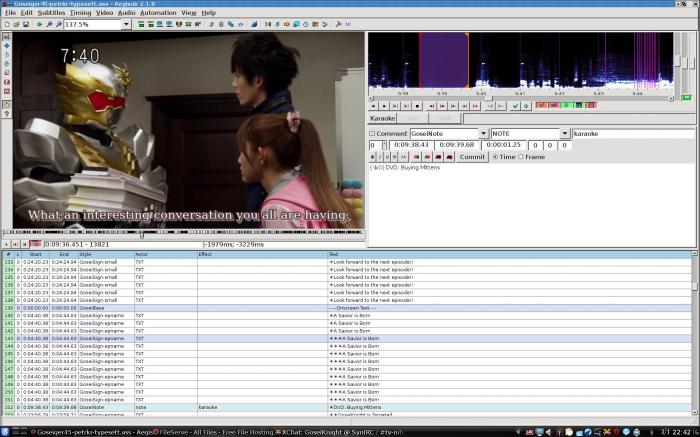Select the video Drag positioning tool
The width and height of the screenshot is (700, 437).
(7, 46)
